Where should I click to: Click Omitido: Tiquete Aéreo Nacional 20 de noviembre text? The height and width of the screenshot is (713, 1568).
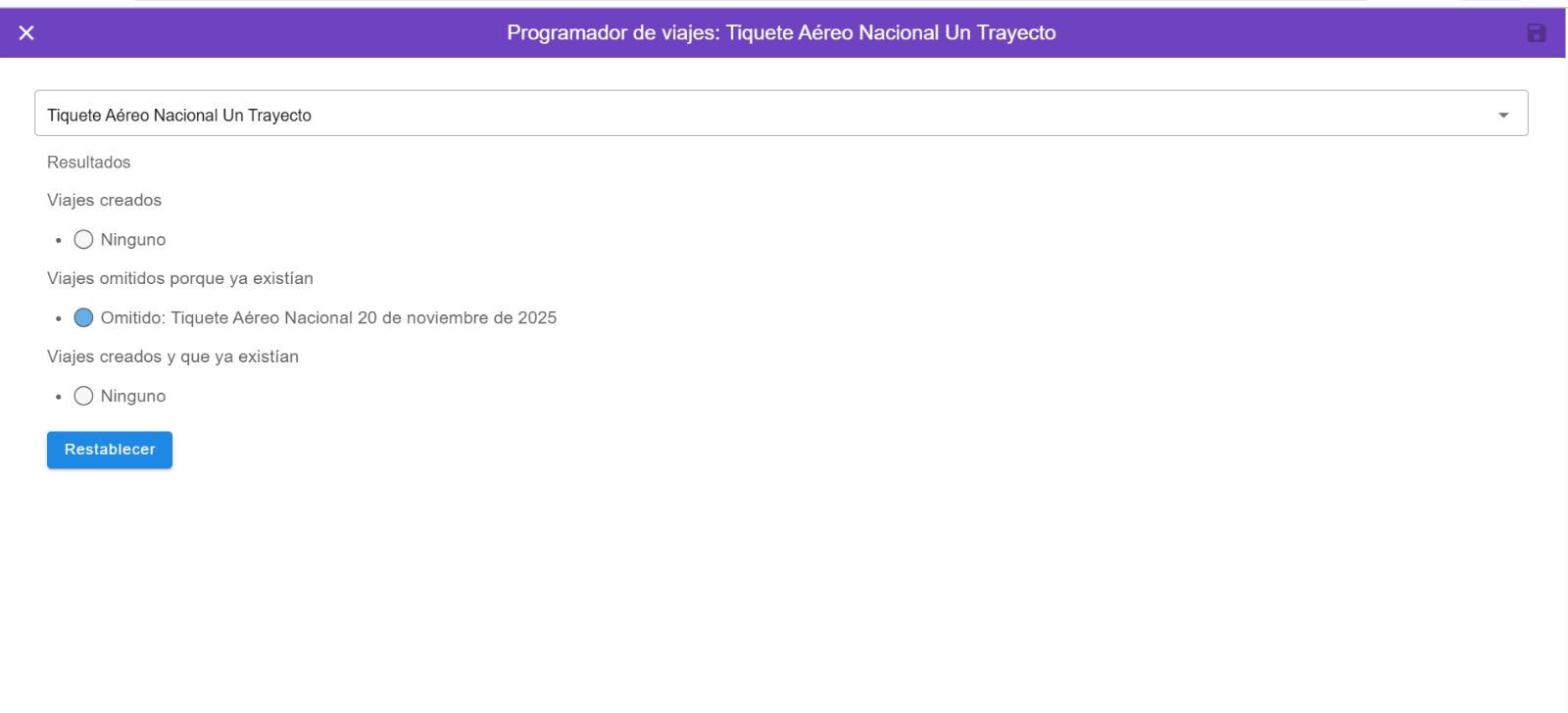tap(328, 318)
